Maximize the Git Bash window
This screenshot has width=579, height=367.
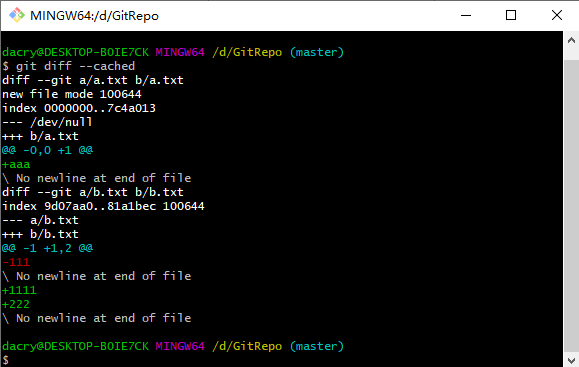[x=511, y=16]
